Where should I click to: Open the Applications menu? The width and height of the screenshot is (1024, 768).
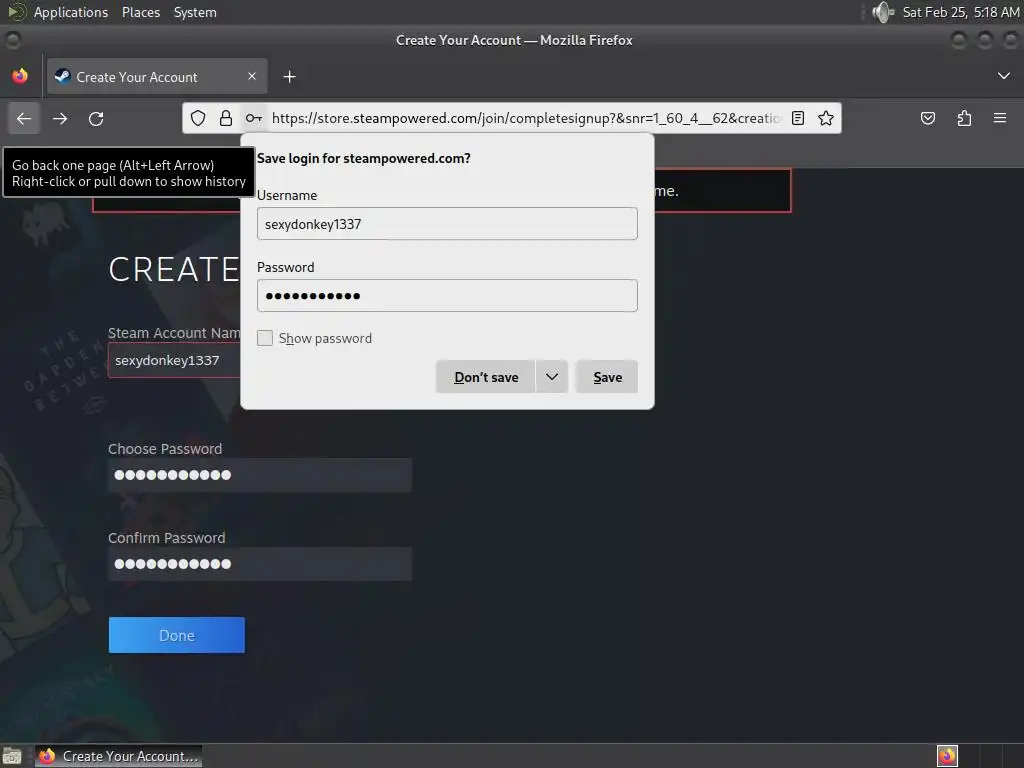pos(71,12)
